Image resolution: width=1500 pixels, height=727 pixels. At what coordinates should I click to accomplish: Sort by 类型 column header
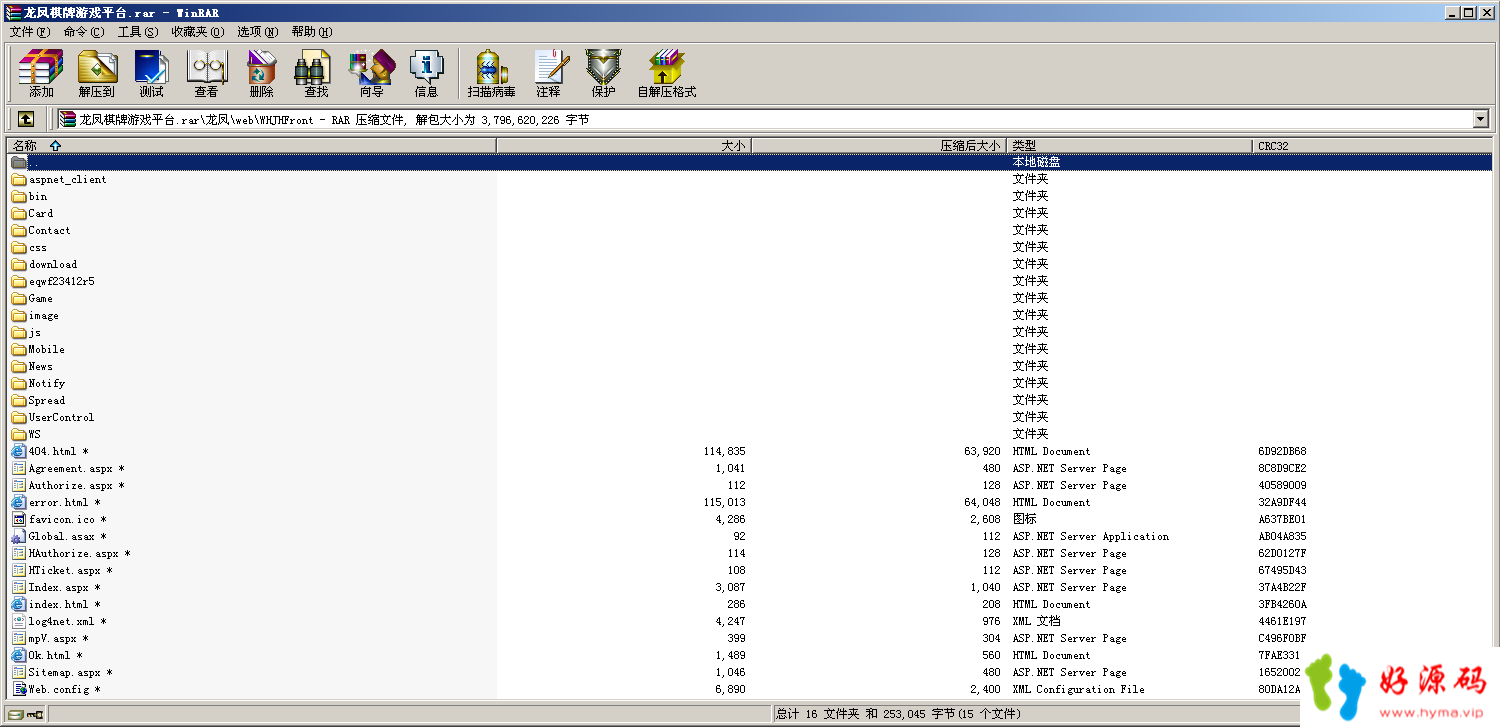click(x=1129, y=146)
